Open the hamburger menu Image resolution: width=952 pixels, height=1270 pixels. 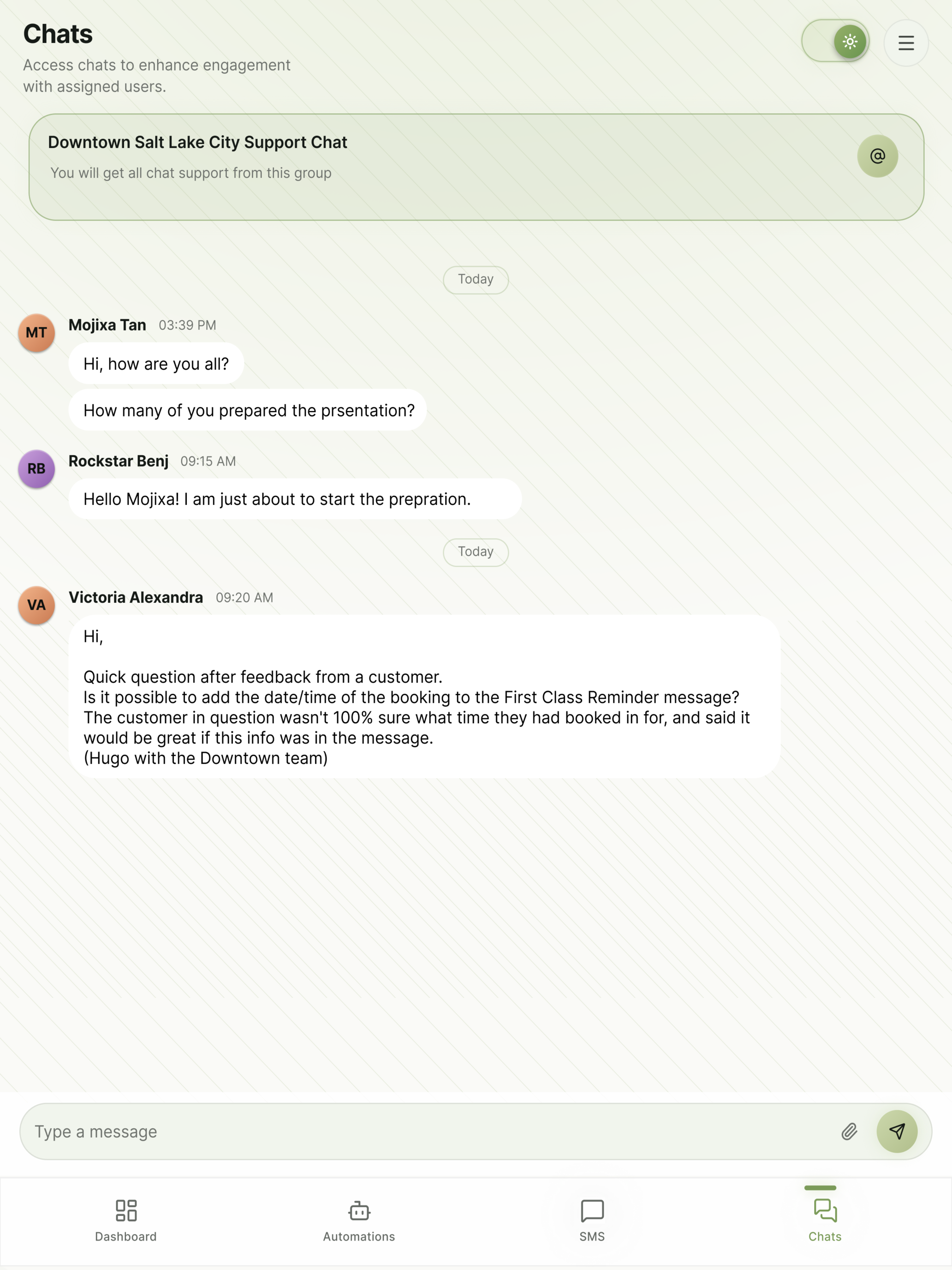pos(906,43)
